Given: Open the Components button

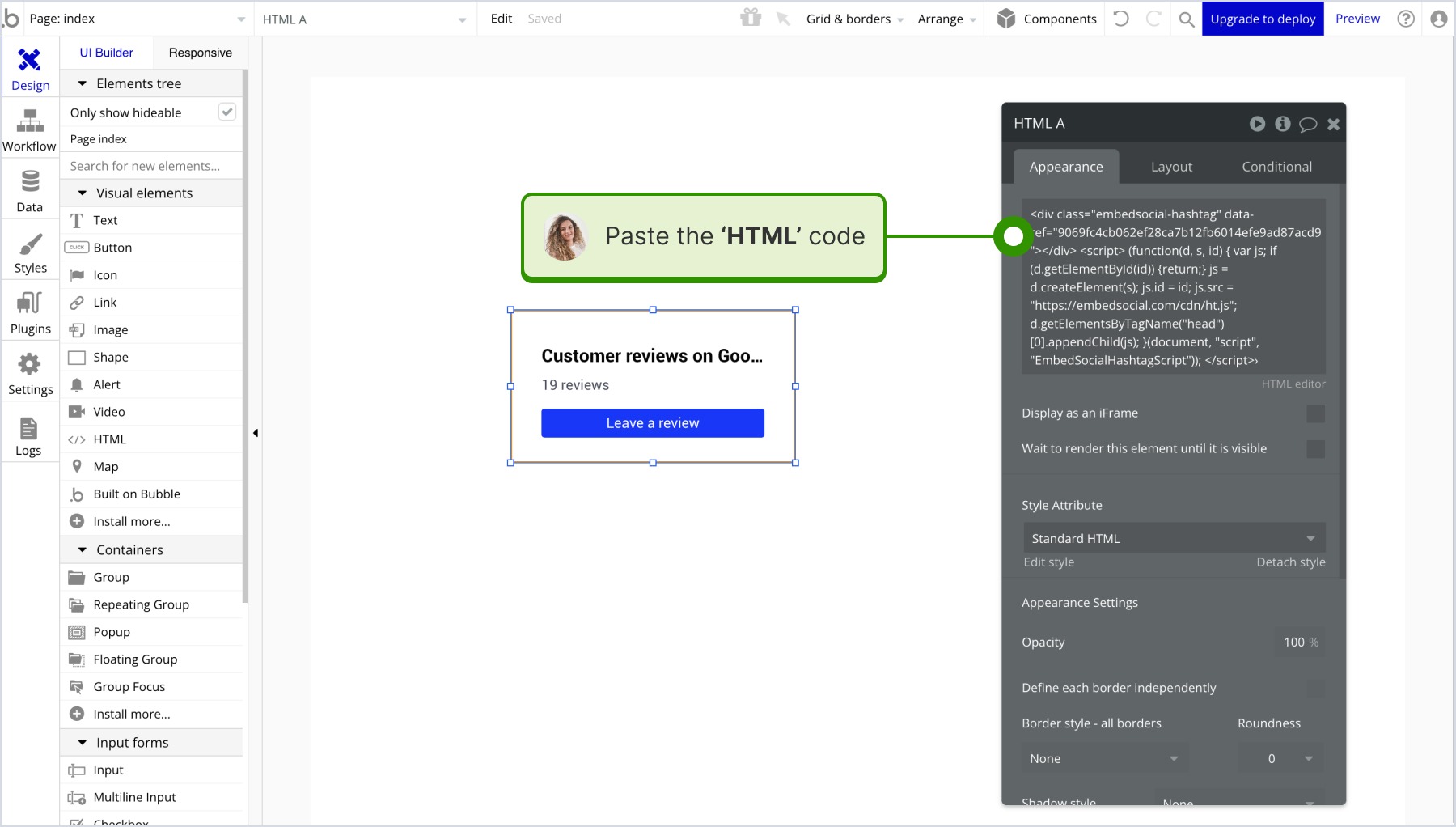Looking at the screenshot, I should [x=1047, y=19].
